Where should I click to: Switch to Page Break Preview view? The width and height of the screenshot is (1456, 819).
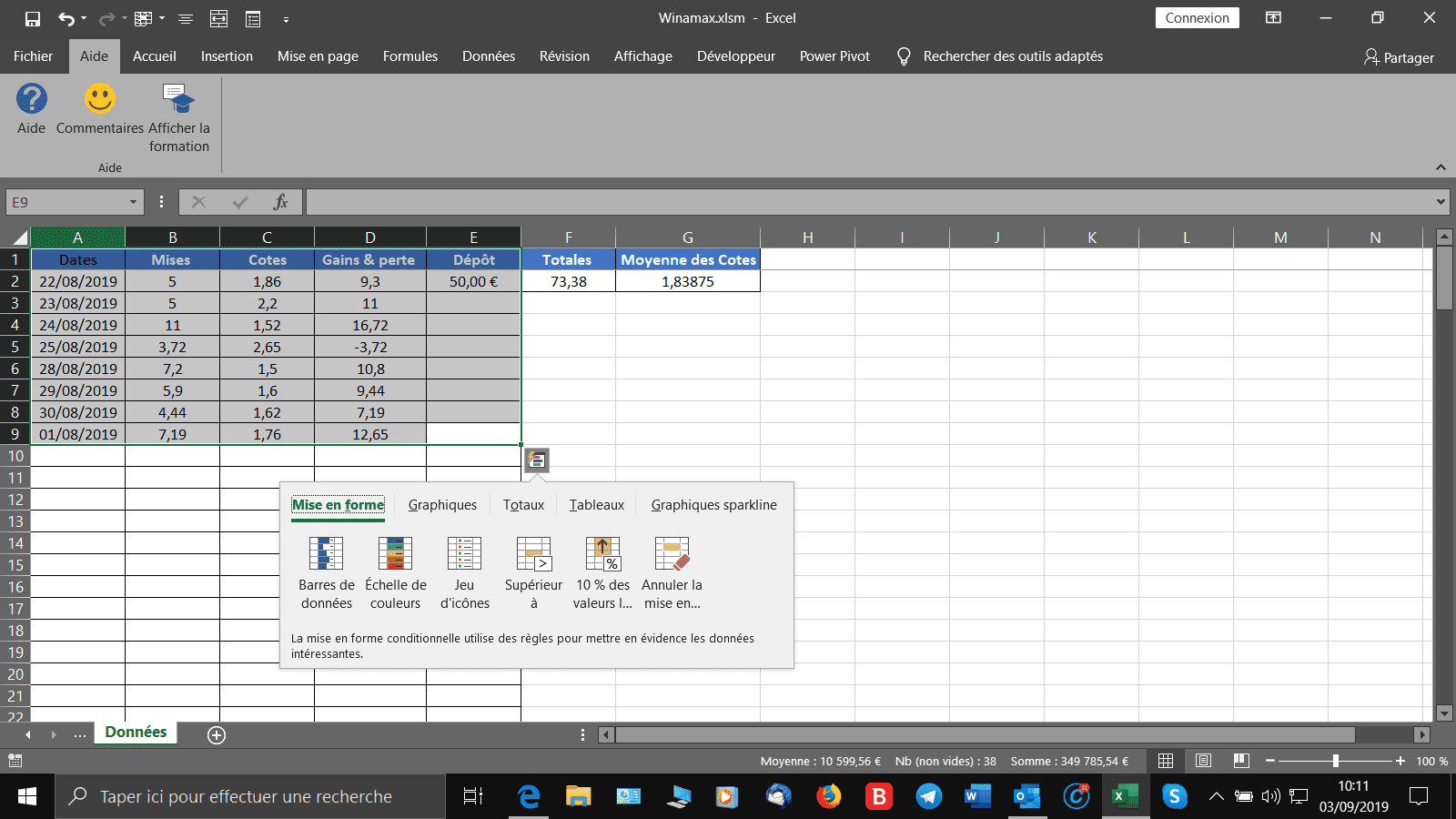pyautogui.click(x=1240, y=761)
